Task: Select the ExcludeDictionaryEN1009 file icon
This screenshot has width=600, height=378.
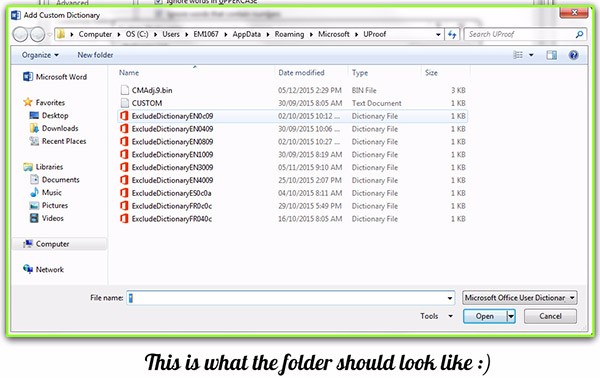Action: point(124,155)
